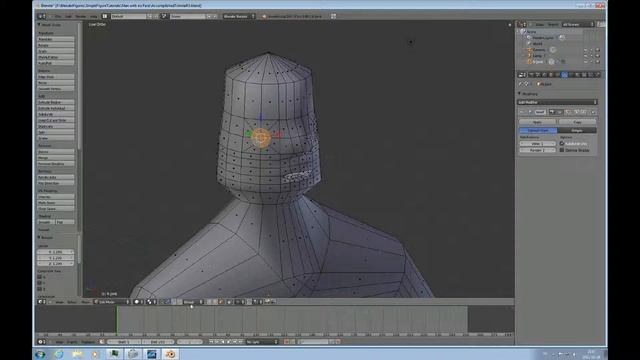Collapse the Subsurf modifier with its arrow
Screen dimensions: 640x360
tap(522, 112)
